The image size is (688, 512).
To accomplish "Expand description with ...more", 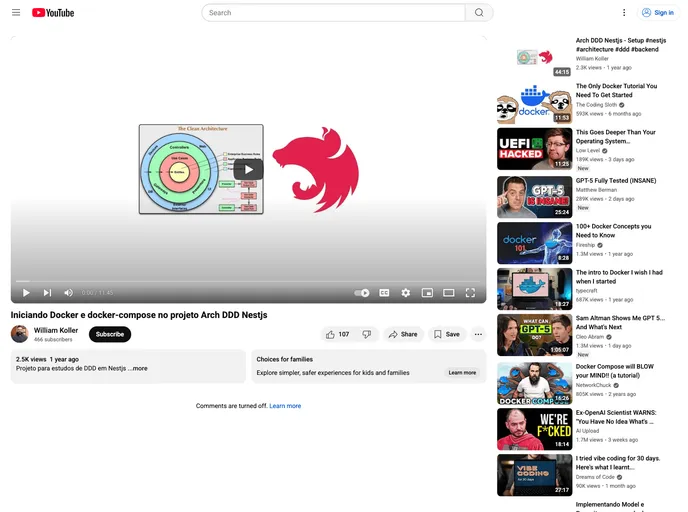I will [x=139, y=368].
